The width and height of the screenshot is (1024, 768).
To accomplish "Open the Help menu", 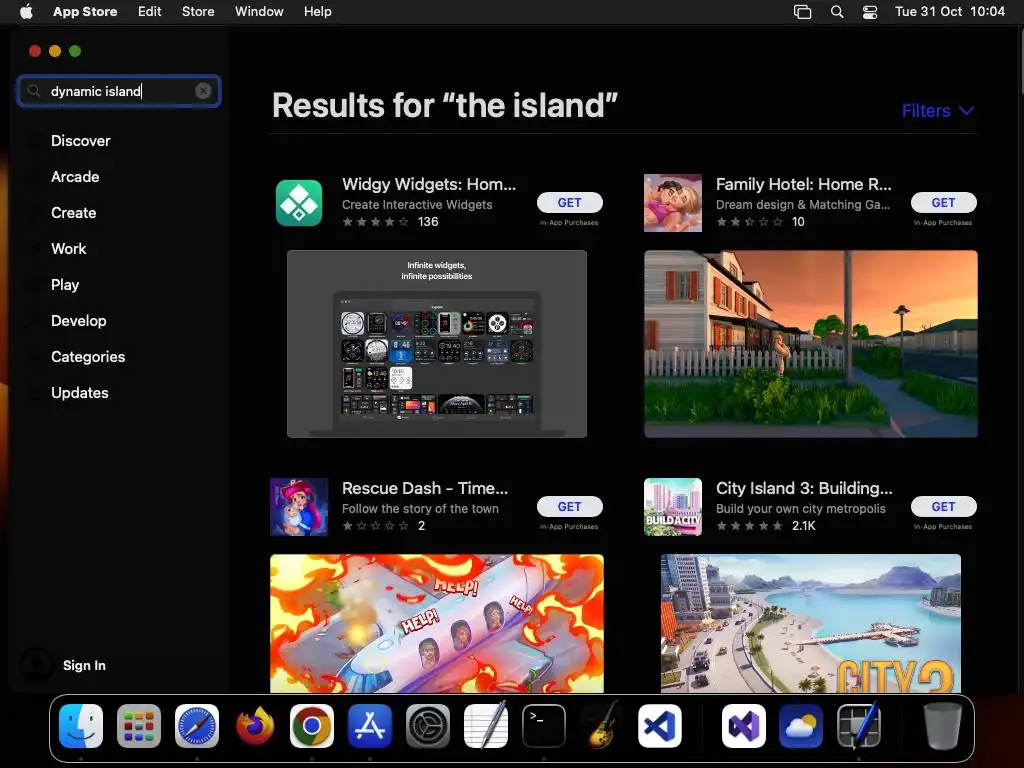I will click(x=317, y=11).
